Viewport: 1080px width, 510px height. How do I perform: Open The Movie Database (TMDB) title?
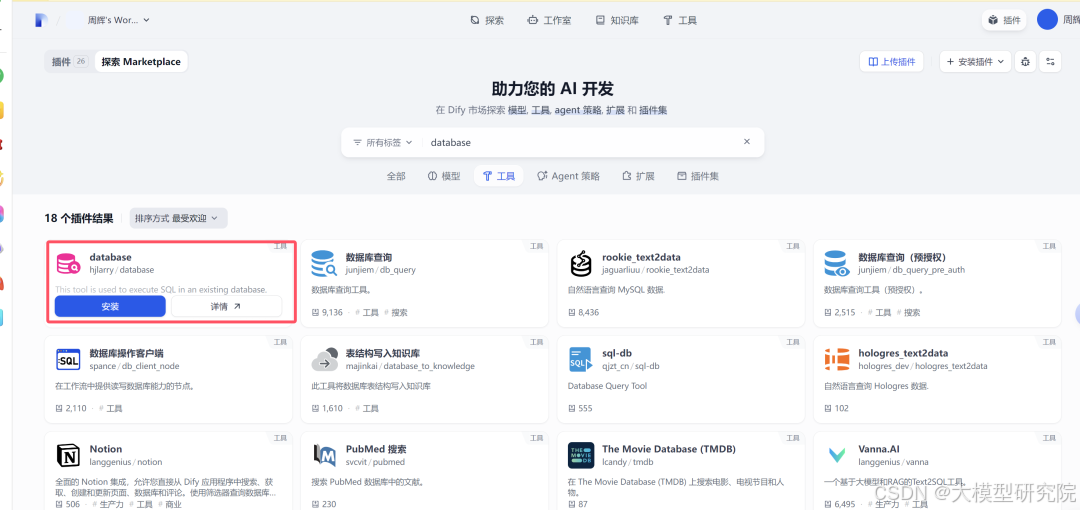click(x=669, y=449)
